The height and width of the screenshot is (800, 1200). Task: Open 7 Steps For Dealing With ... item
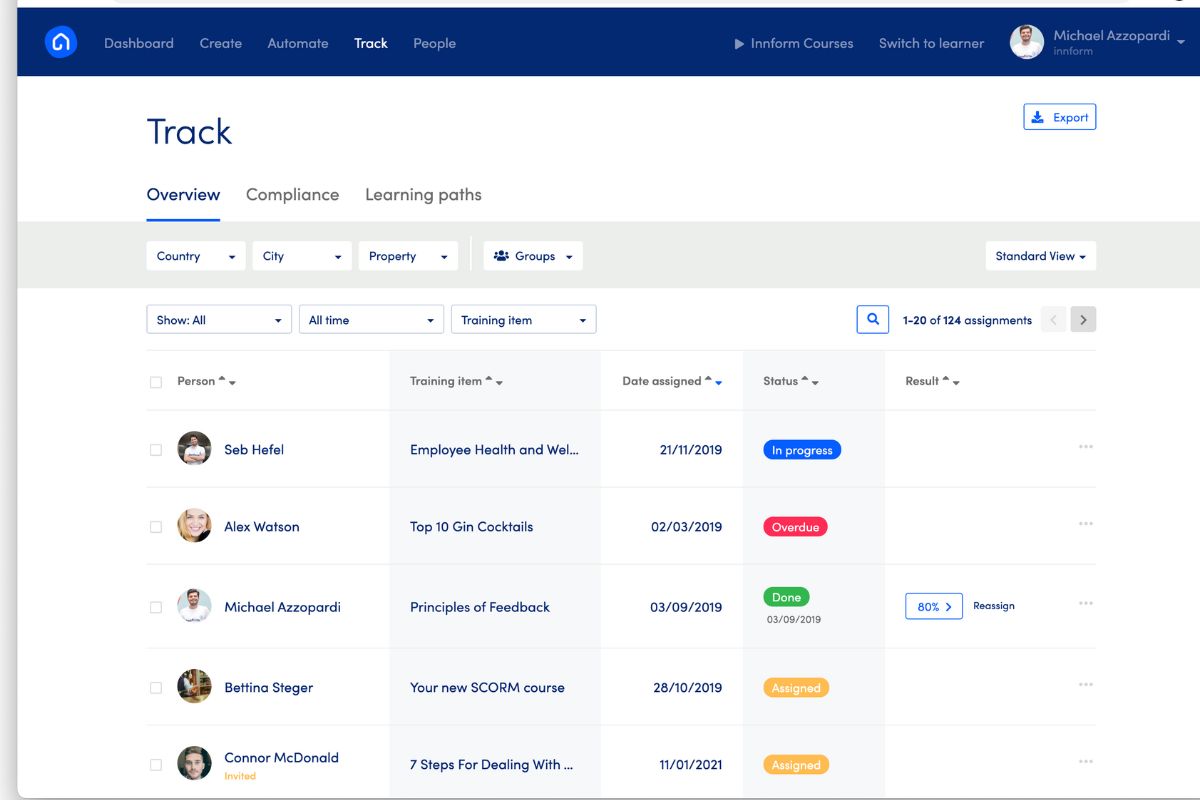(491, 765)
